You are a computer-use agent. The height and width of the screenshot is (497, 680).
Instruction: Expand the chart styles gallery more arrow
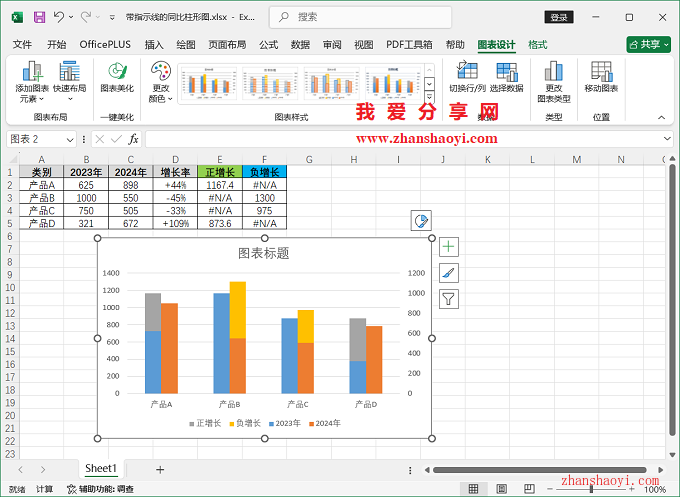429,99
